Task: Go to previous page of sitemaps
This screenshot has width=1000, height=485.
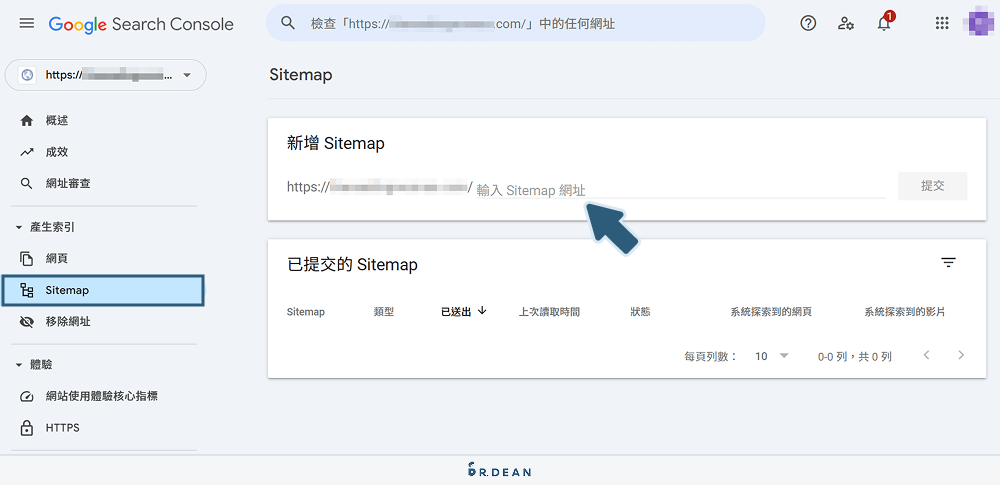Action: tap(927, 355)
